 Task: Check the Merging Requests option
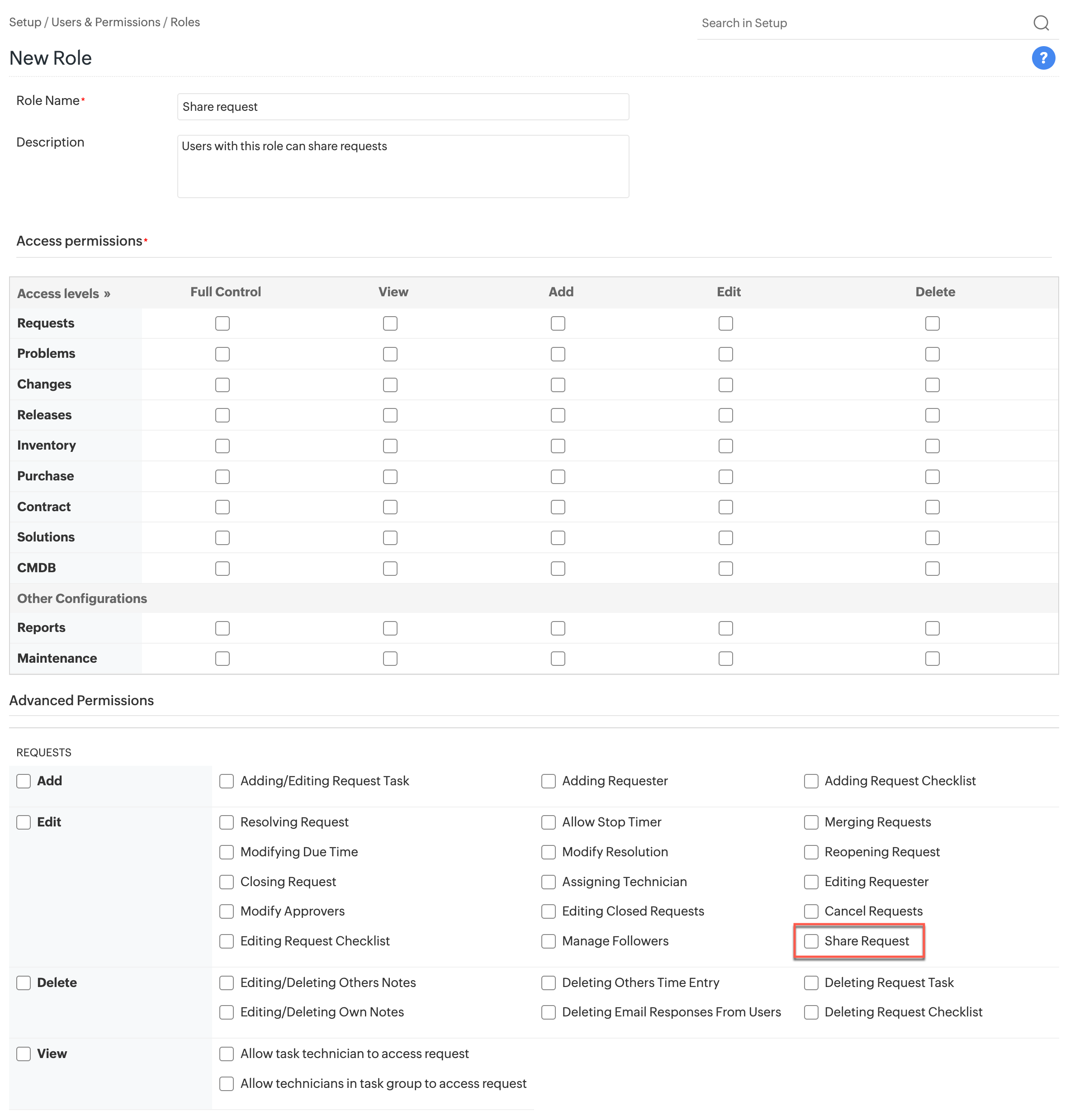[810, 822]
